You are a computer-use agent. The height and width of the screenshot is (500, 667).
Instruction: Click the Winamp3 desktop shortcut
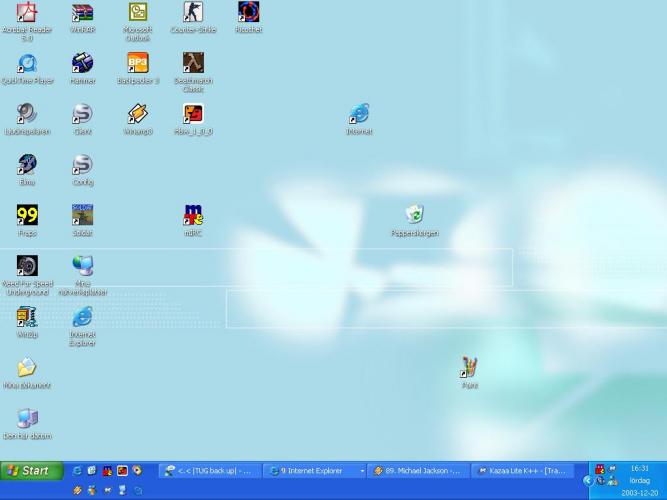pos(138,115)
